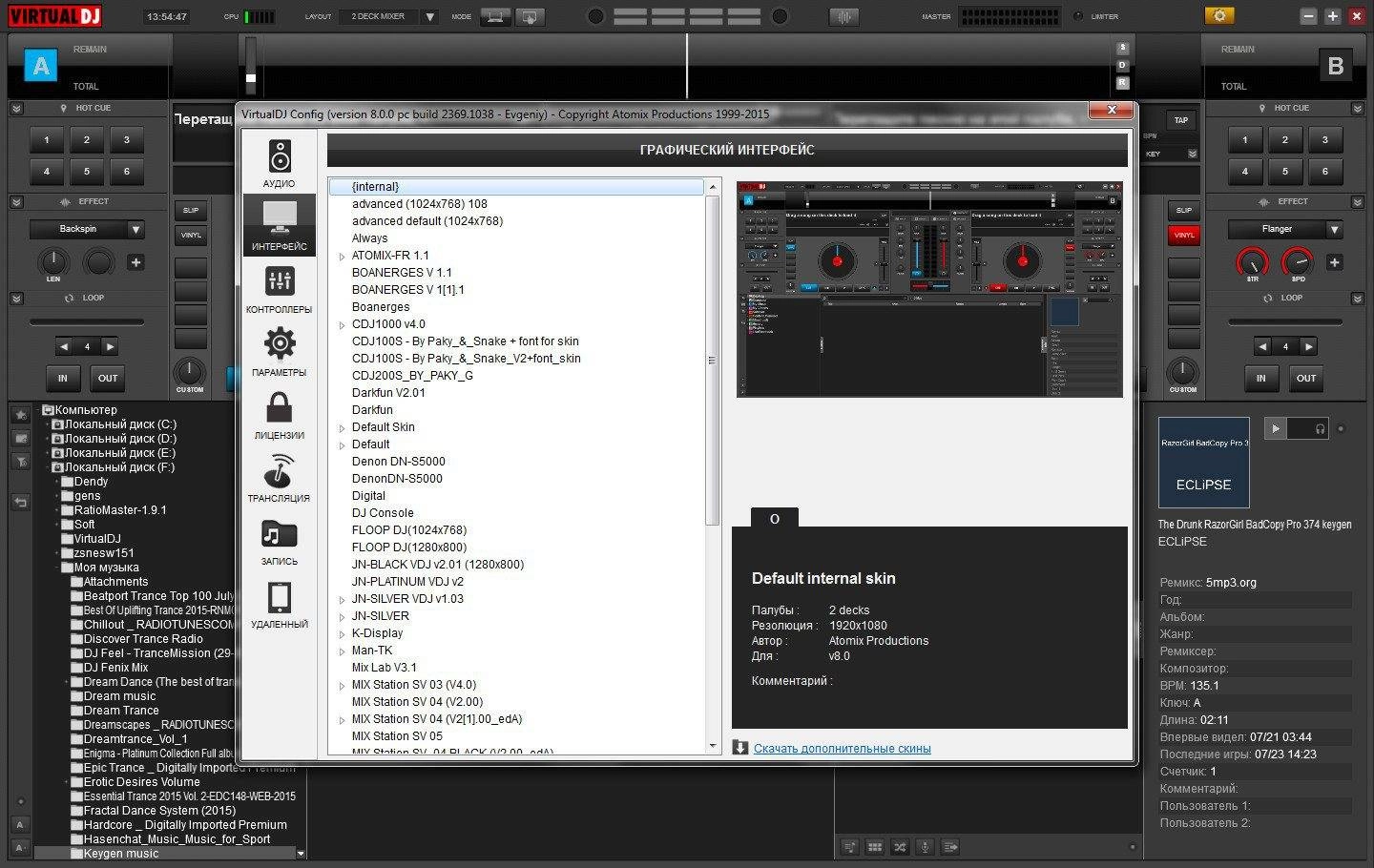This screenshot has height=868, width=1374.
Task: Click the filter funnel icon in browser sidebar
Action: point(20,462)
